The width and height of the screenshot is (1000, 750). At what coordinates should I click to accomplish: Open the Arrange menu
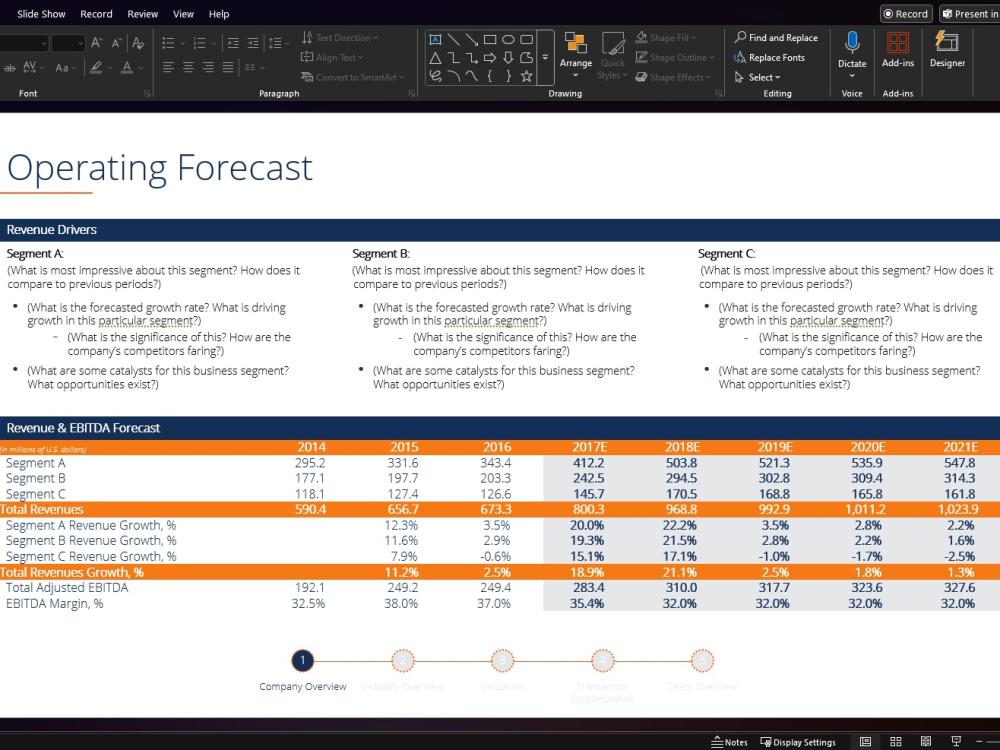coord(576,56)
